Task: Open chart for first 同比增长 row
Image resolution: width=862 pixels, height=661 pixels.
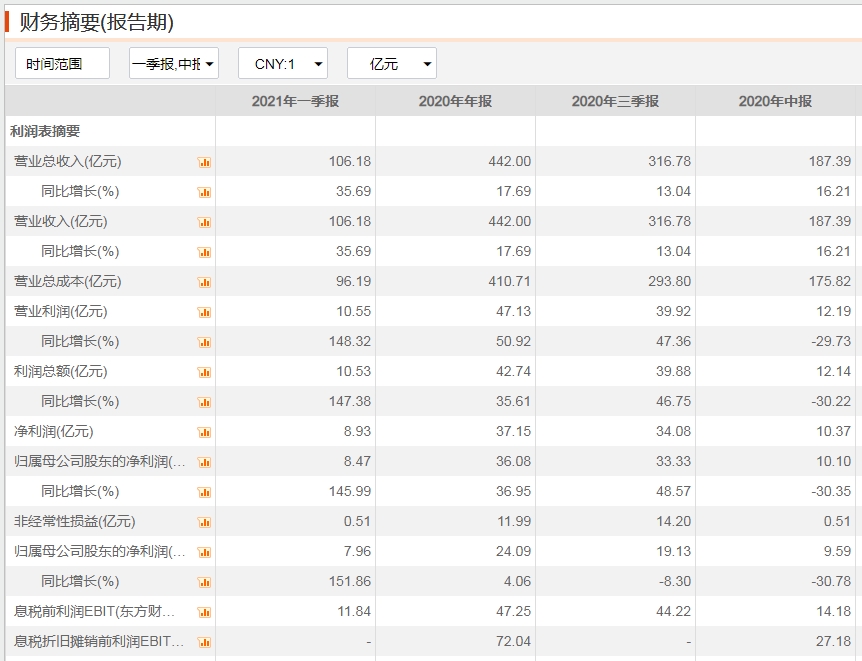Action: 204,192
